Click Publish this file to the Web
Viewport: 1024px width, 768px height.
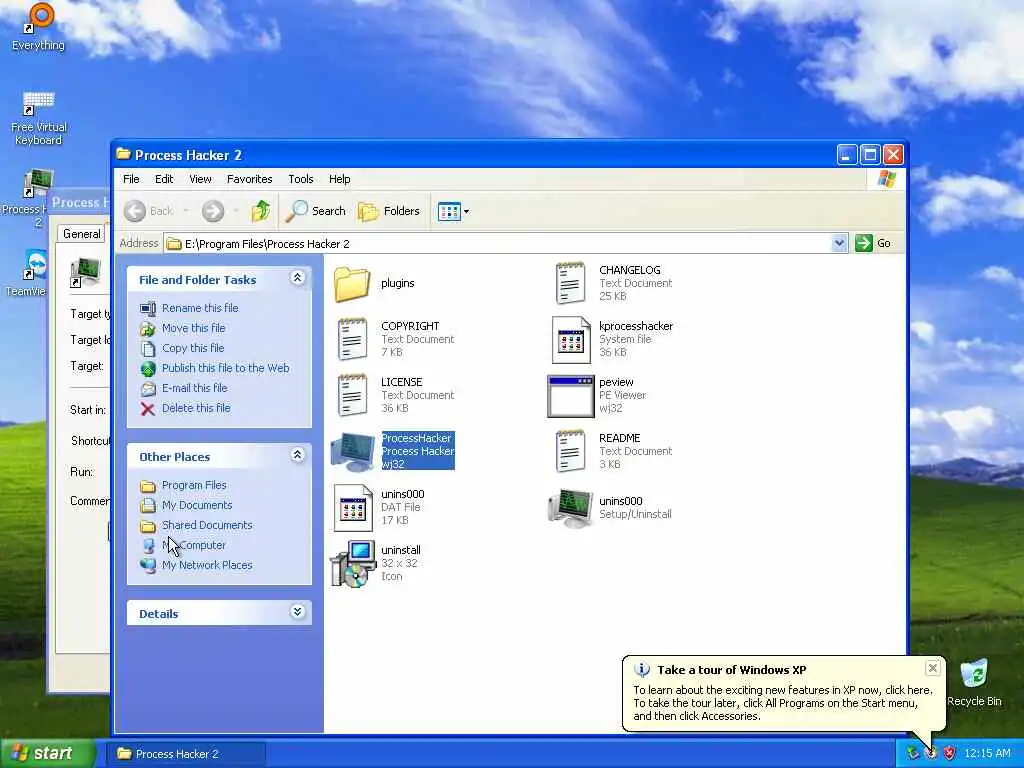225,368
